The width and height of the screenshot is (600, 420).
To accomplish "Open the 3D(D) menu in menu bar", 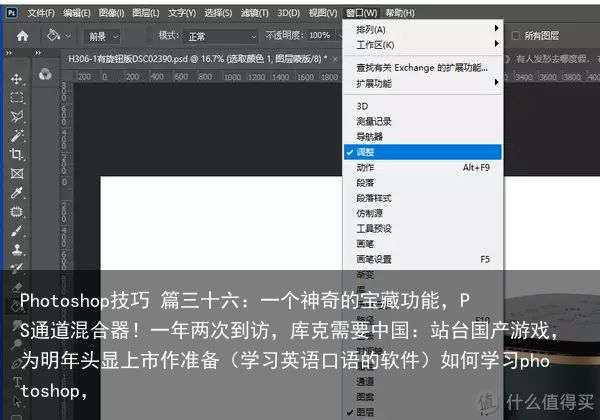I will coord(289,13).
